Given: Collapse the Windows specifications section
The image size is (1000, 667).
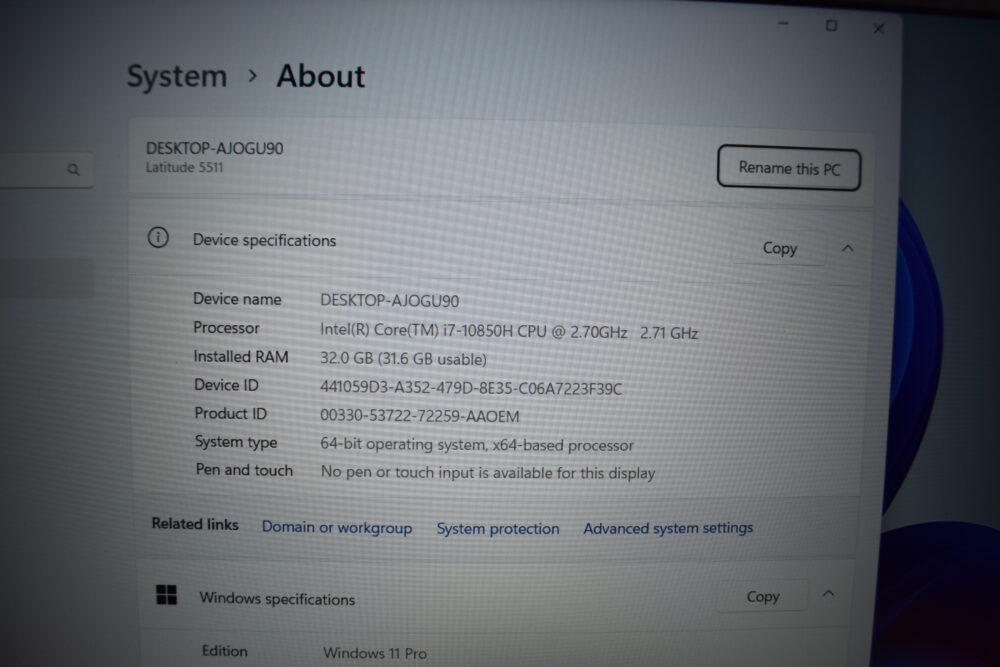Looking at the screenshot, I should pyautogui.click(x=828, y=594).
